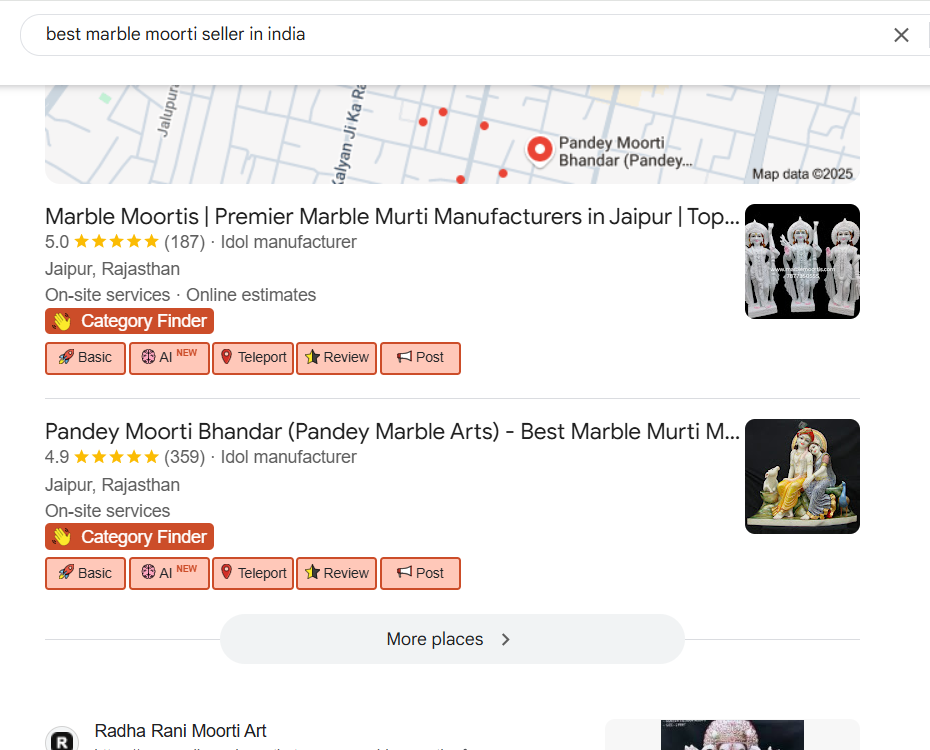Click AI NEW button for Pandey Moorti
Image resolution: width=930 pixels, height=750 pixels.
(169, 573)
